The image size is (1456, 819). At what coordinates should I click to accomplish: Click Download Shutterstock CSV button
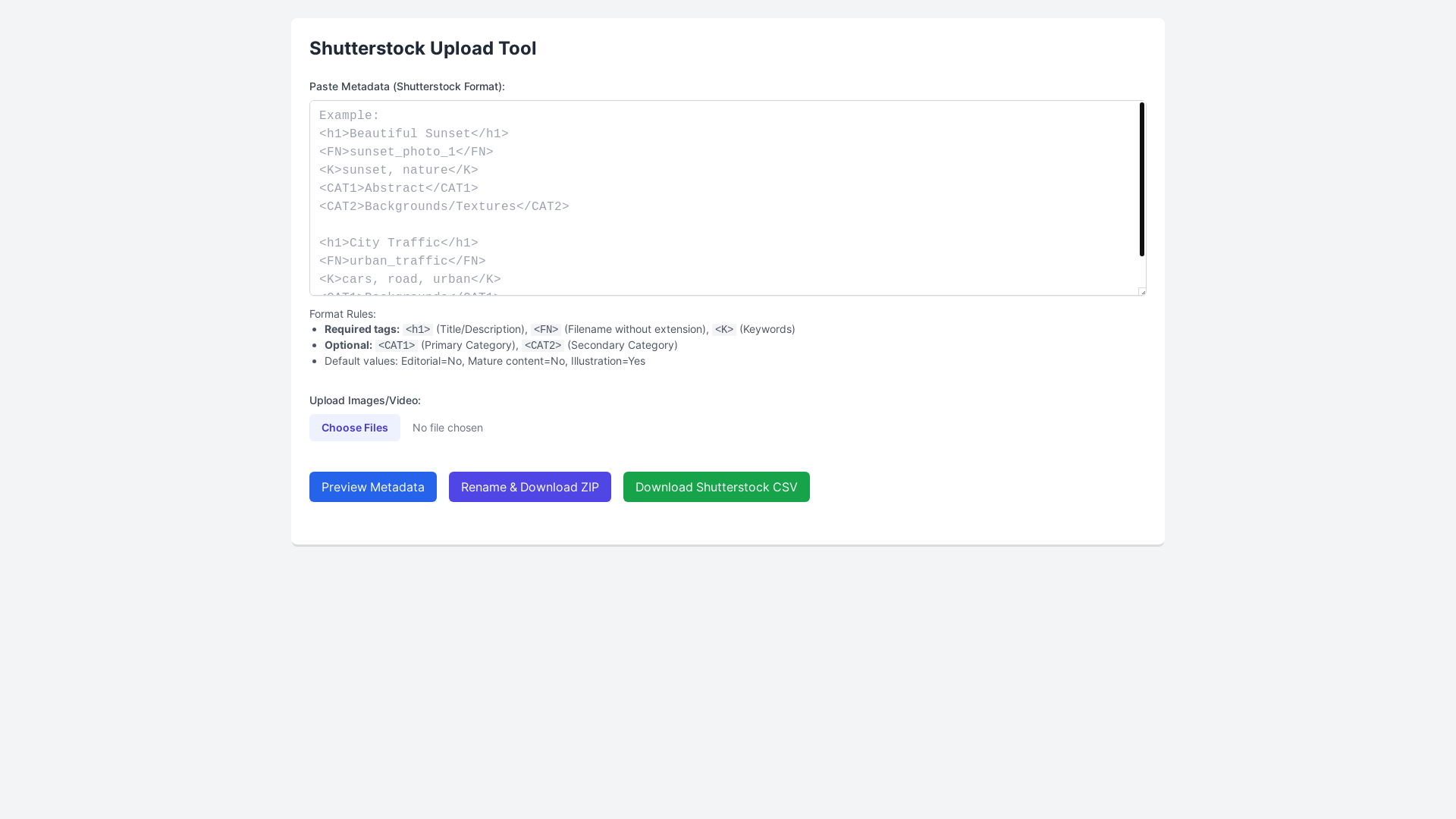point(716,487)
